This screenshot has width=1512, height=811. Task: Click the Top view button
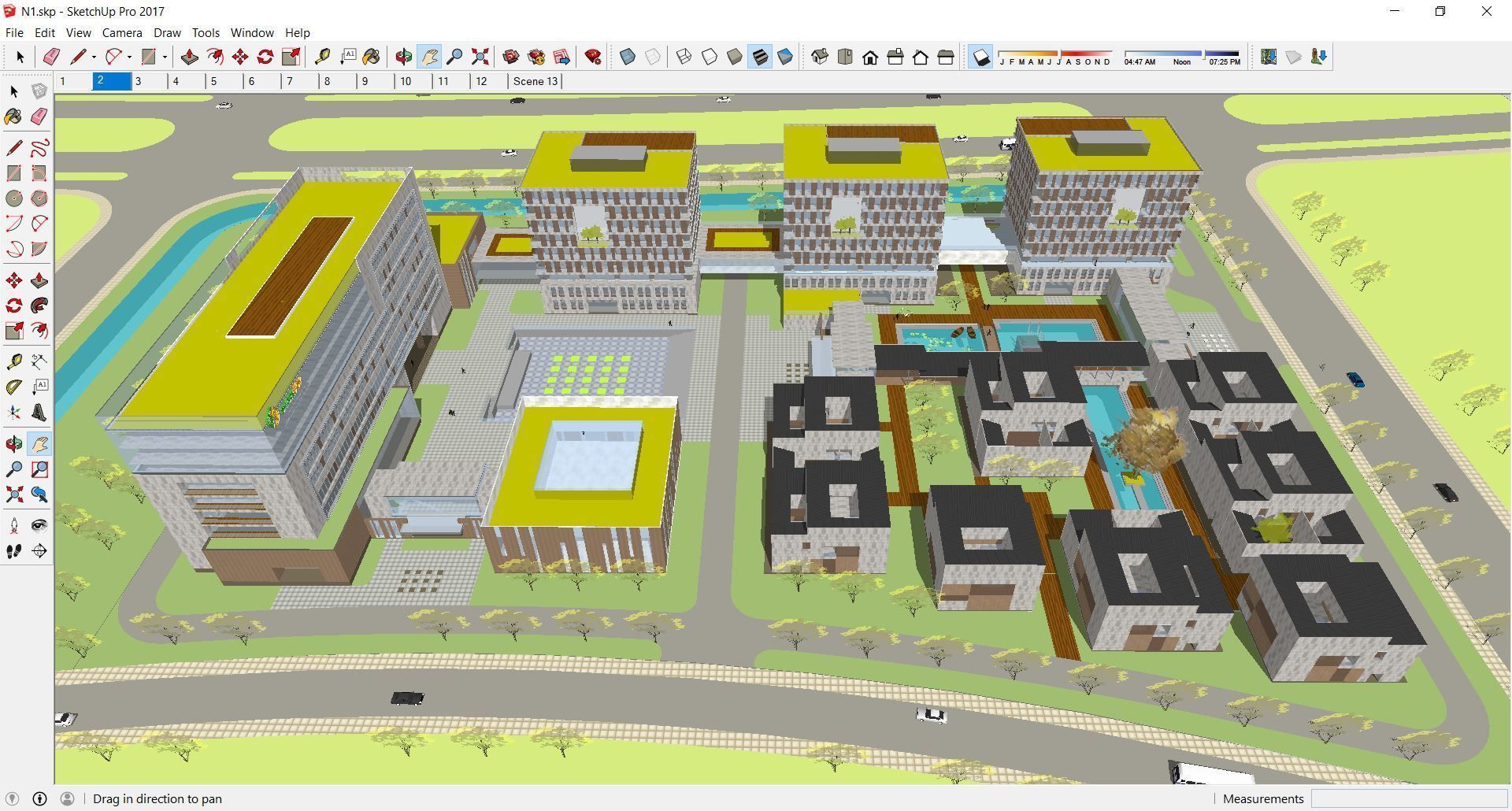[844, 56]
